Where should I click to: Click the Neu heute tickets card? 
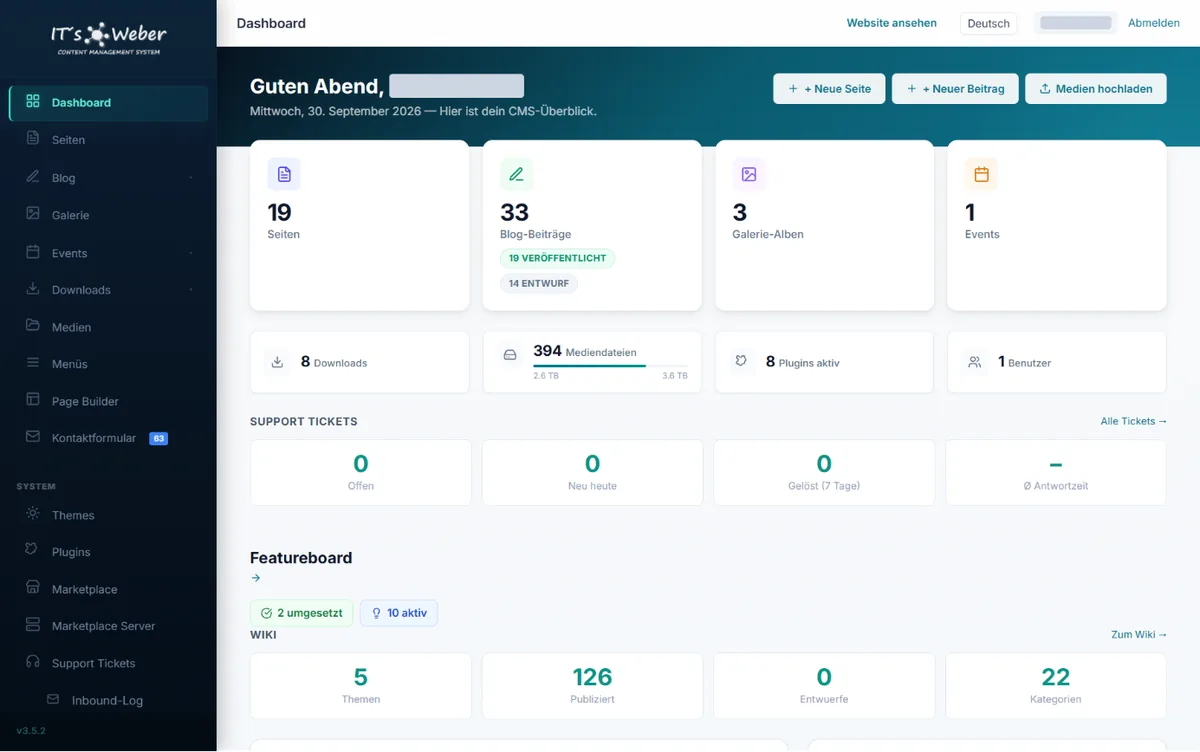[592, 473]
